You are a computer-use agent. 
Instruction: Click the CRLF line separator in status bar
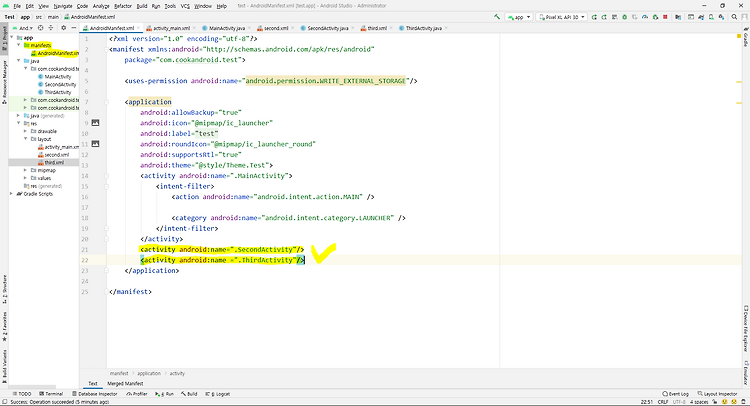(662, 402)
